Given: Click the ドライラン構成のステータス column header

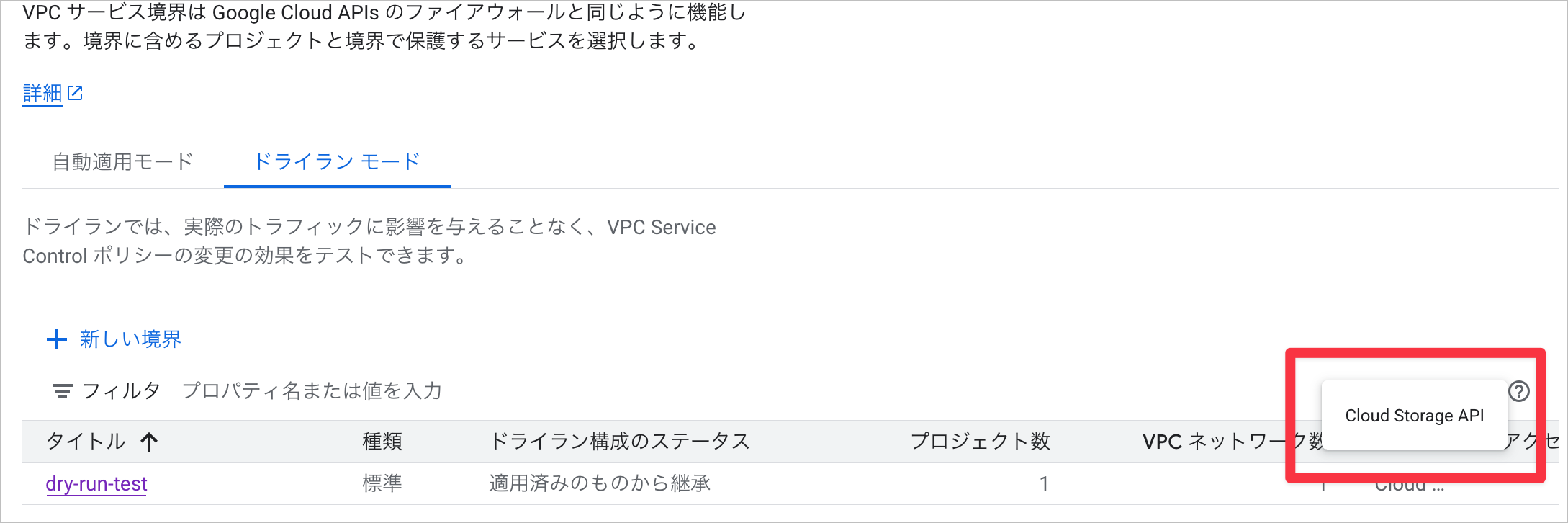Looking at the screenshot, I should click(619, 441).
